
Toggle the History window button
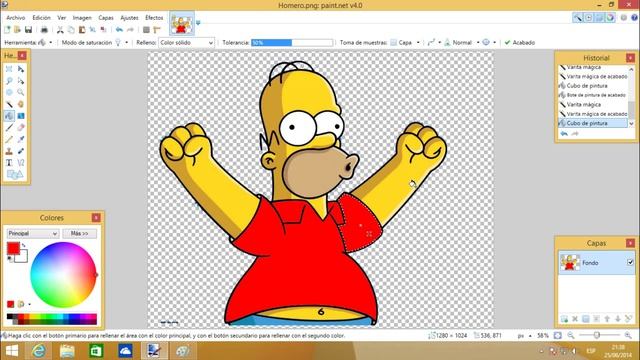pos(589,18)
